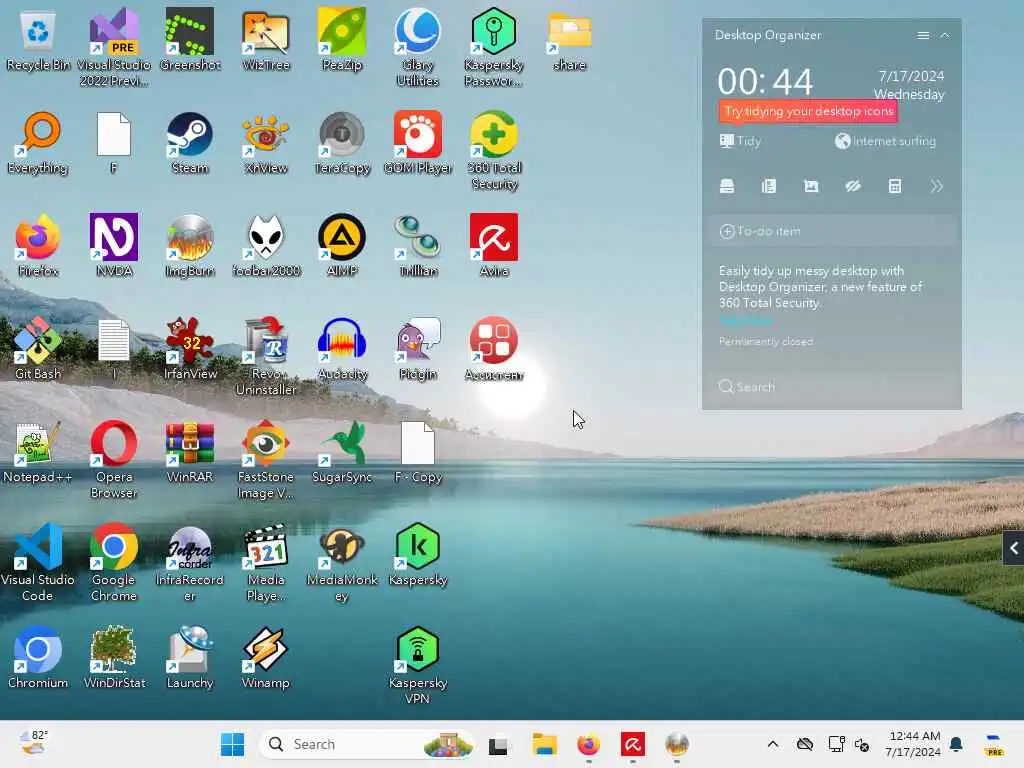
Task: Select the WinDirStat desktop shortcut
Action: (114, 657)
